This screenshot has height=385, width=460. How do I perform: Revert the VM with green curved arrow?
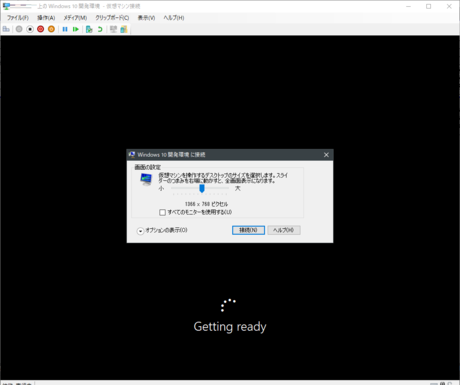click(x=100, y=29)
